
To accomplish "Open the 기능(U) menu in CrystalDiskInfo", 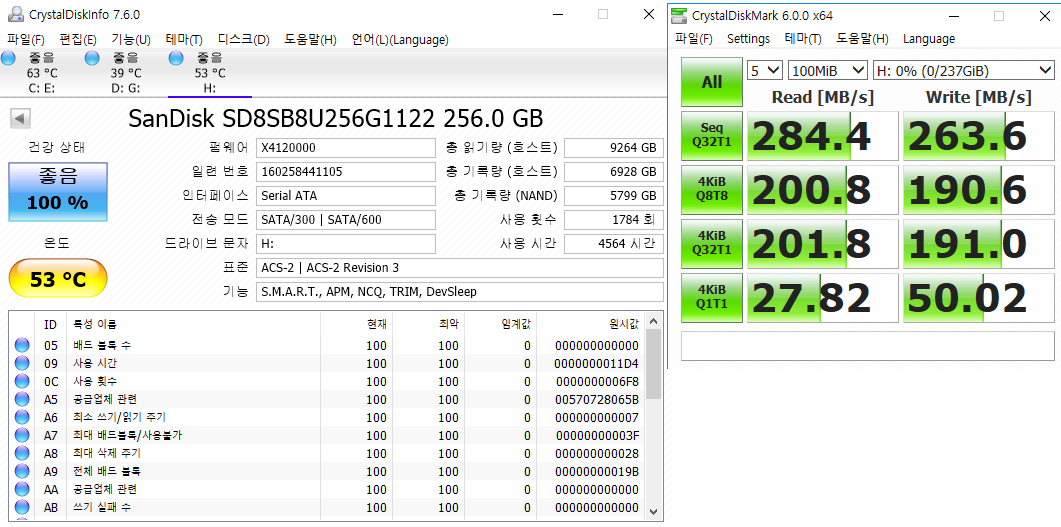I will [131, 40].
